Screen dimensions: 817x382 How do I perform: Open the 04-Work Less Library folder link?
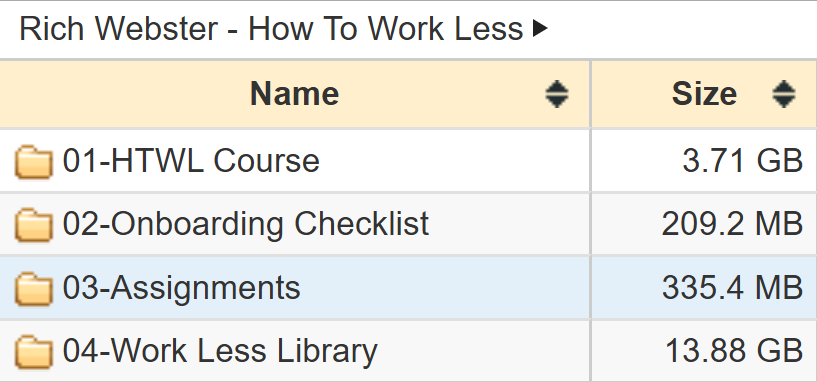point(220,352)
